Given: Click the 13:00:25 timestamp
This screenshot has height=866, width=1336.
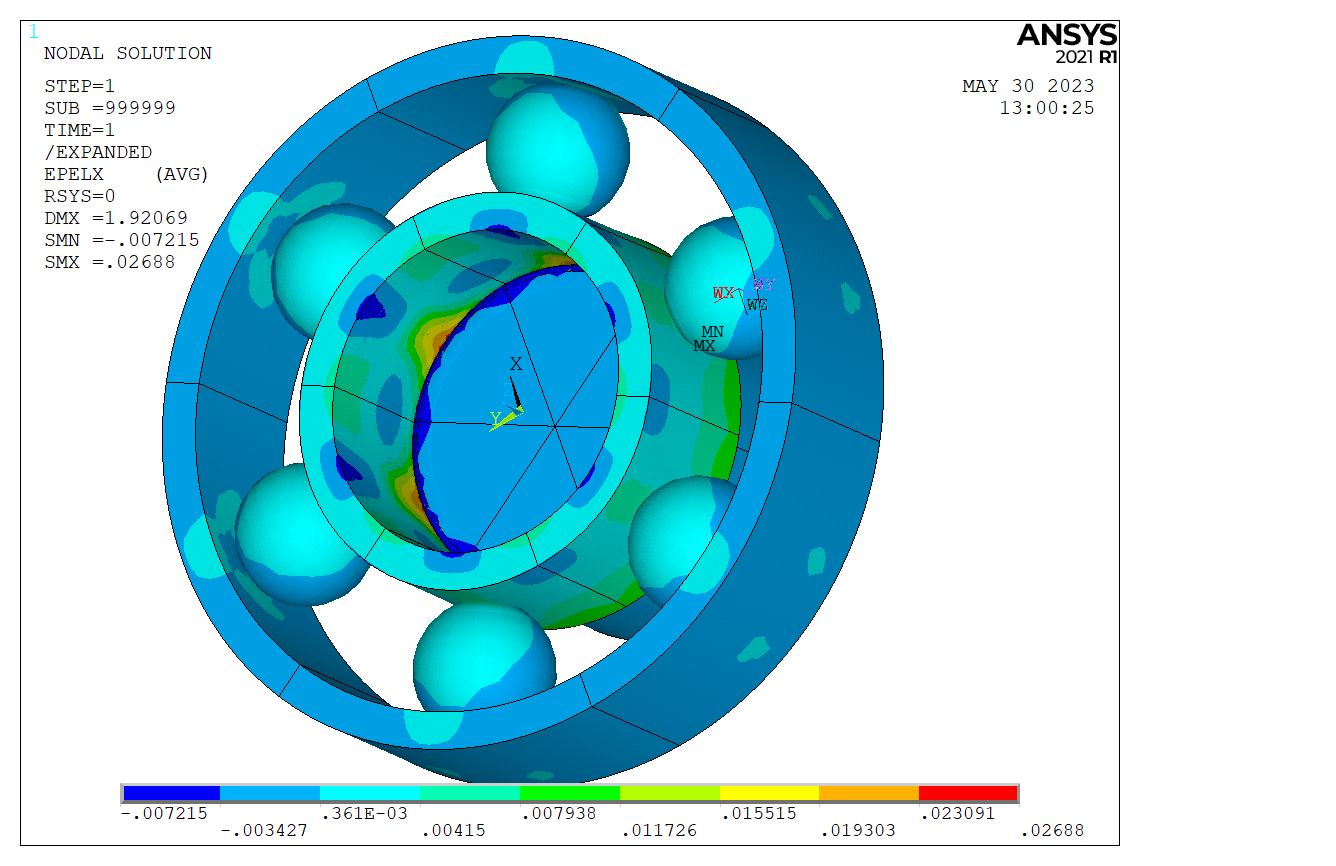Looking at the screenshot, I should [x=1047, y=108].
